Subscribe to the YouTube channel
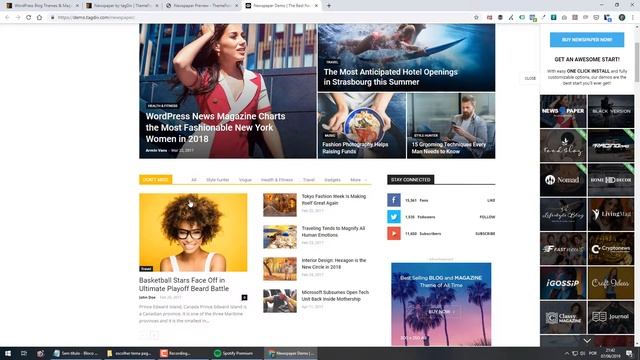 pos(485,234)
